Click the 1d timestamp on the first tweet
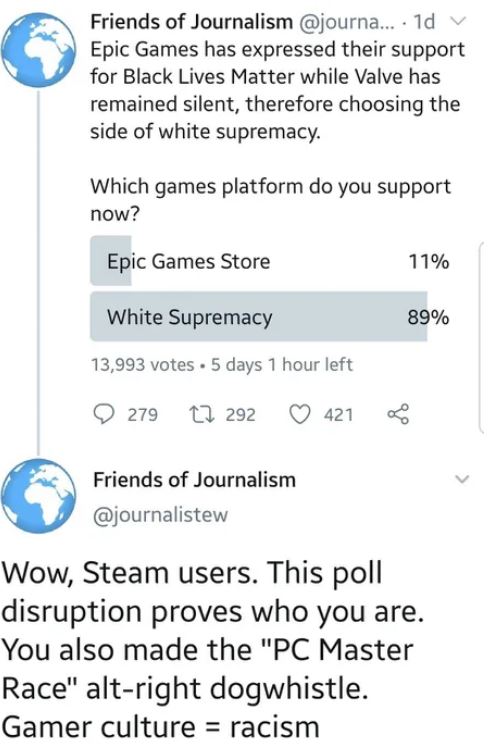This screenshot has width=501, height=744. click(424, 22)
